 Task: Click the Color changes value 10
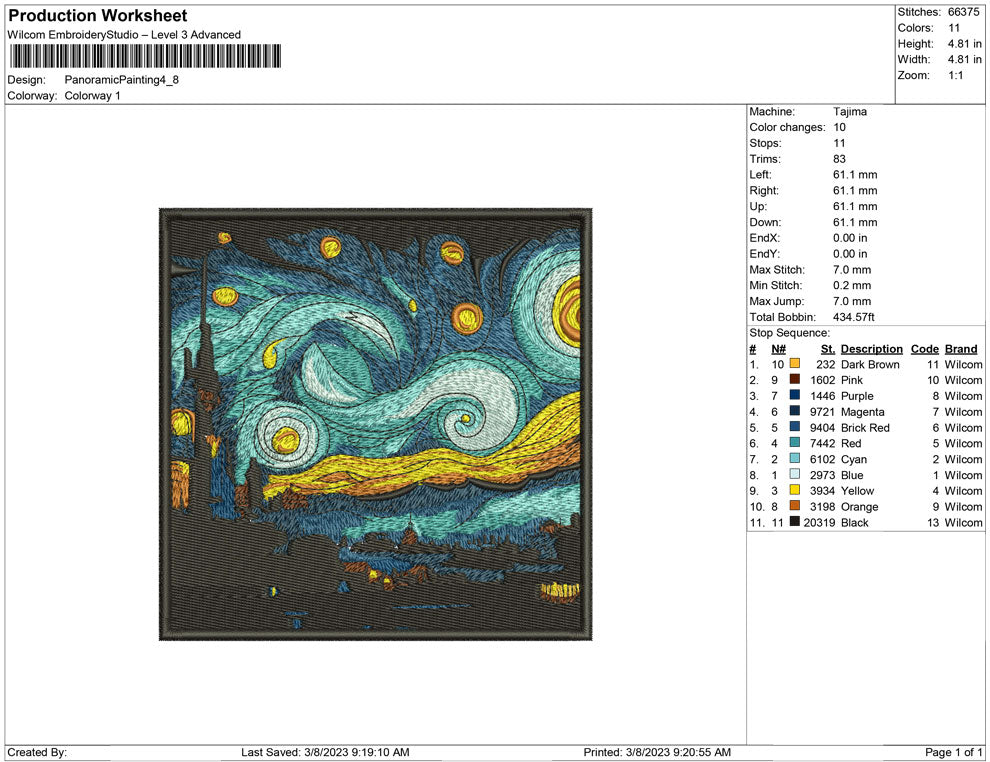tap(839, 128)
